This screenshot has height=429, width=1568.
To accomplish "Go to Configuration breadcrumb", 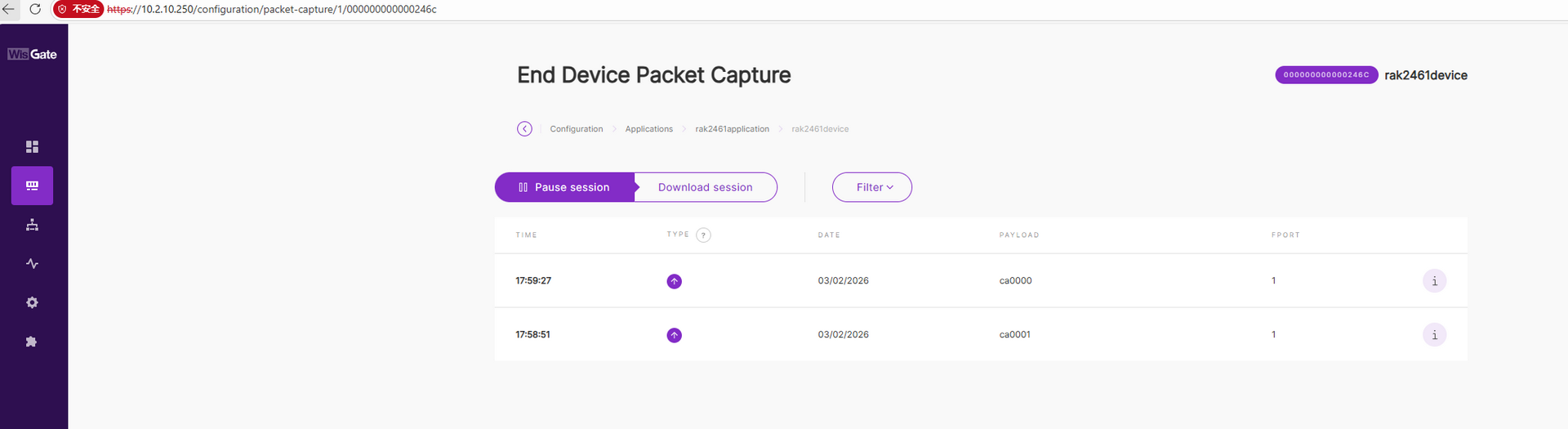I will pos(576,129).
